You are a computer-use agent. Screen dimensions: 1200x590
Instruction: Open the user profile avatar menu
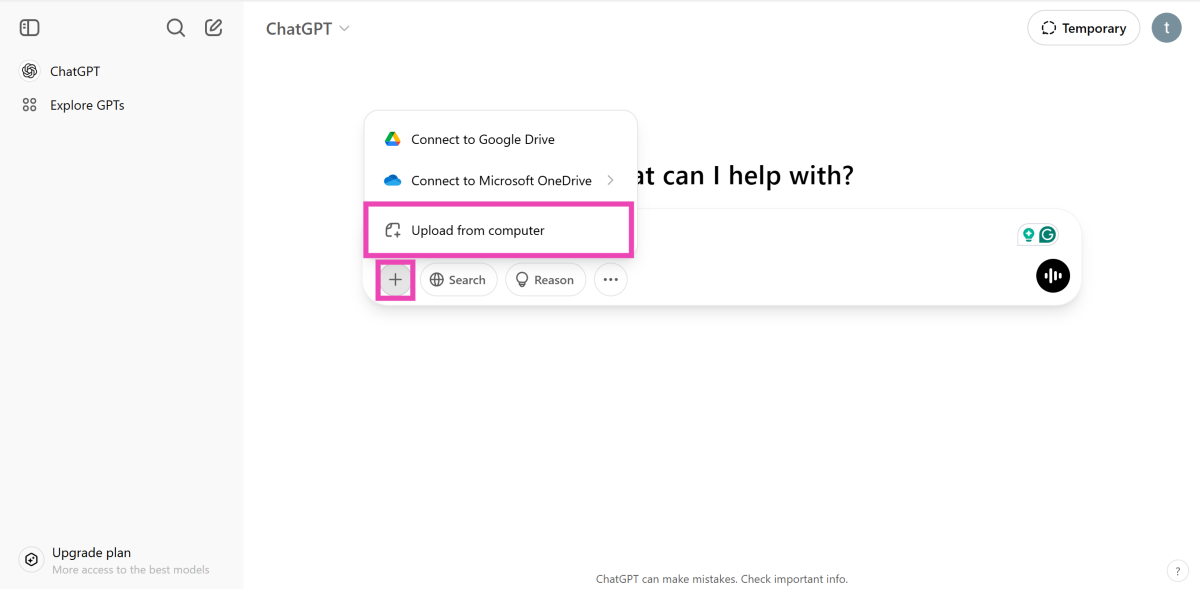1167,27
